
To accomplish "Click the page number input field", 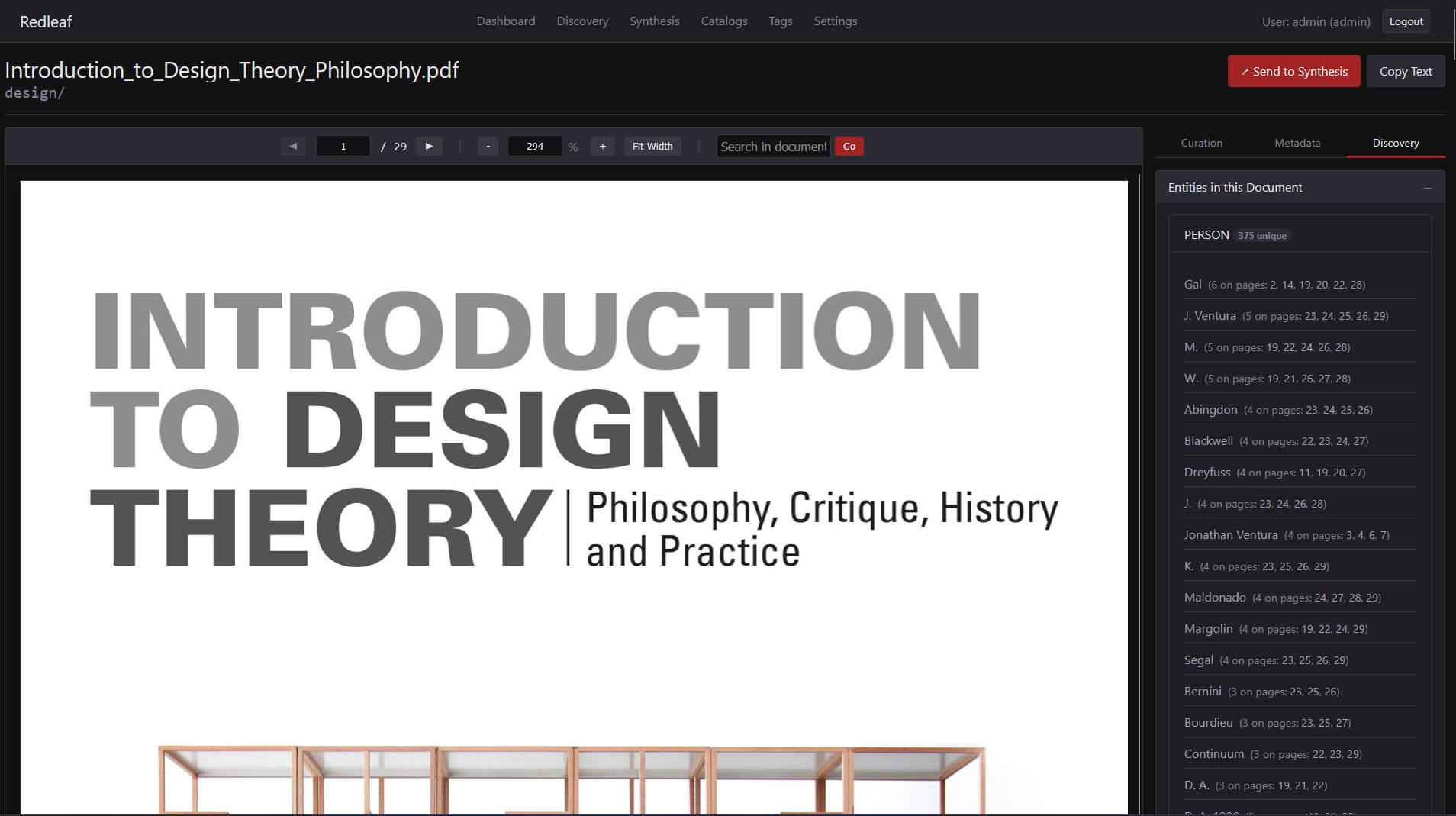I will click(x=343, y=146).
